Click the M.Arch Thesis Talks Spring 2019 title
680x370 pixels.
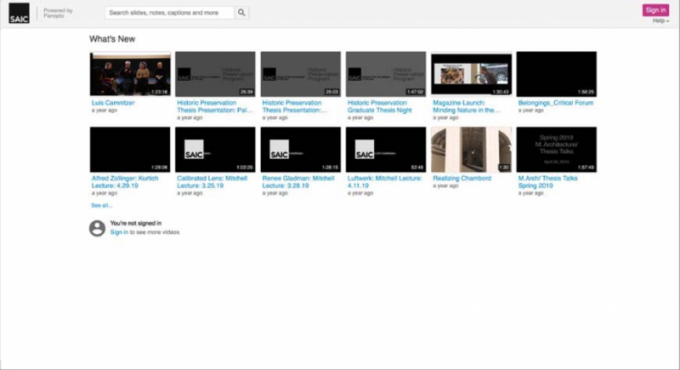click(548, 182)
